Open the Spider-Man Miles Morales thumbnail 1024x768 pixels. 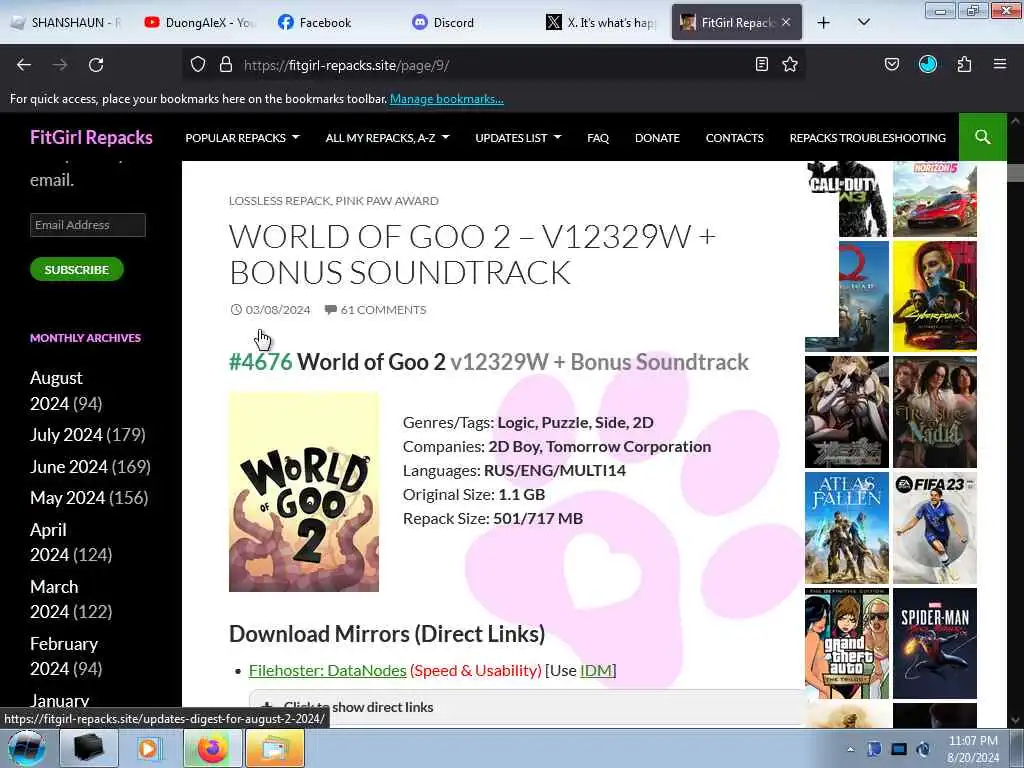pos(935,643)
